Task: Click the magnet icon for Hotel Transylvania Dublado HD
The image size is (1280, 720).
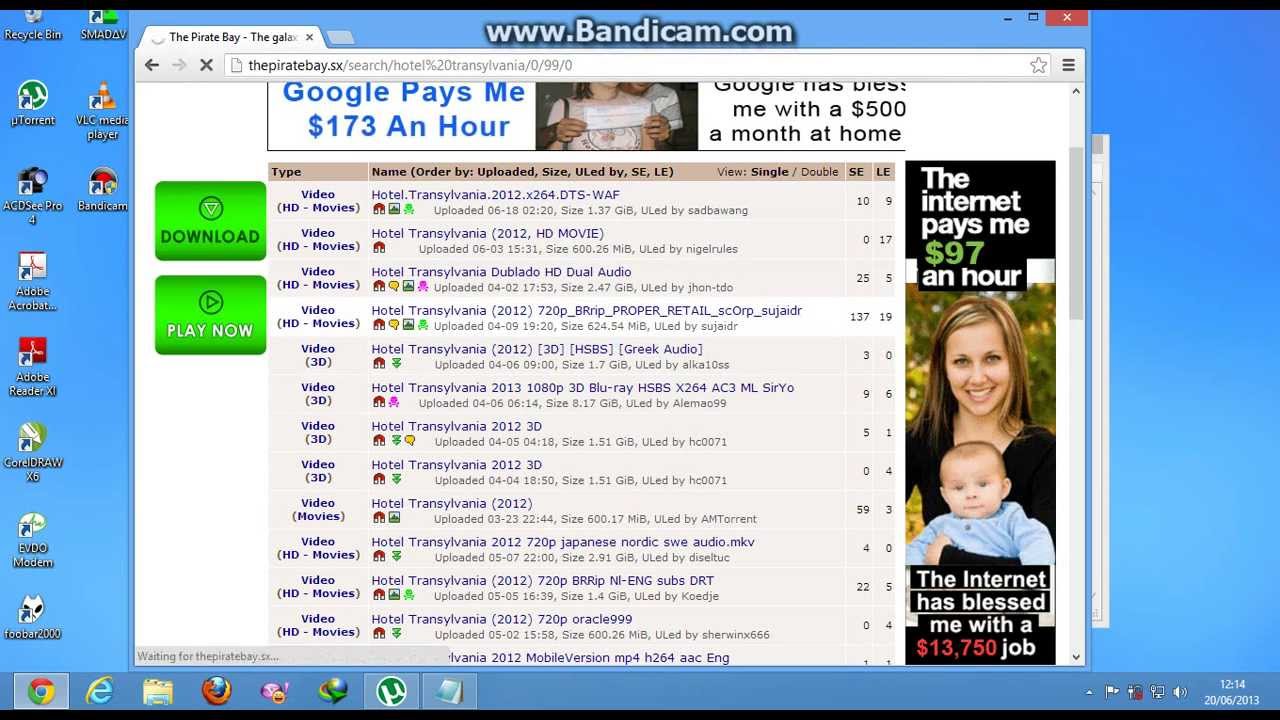Action: click(379, 287)
